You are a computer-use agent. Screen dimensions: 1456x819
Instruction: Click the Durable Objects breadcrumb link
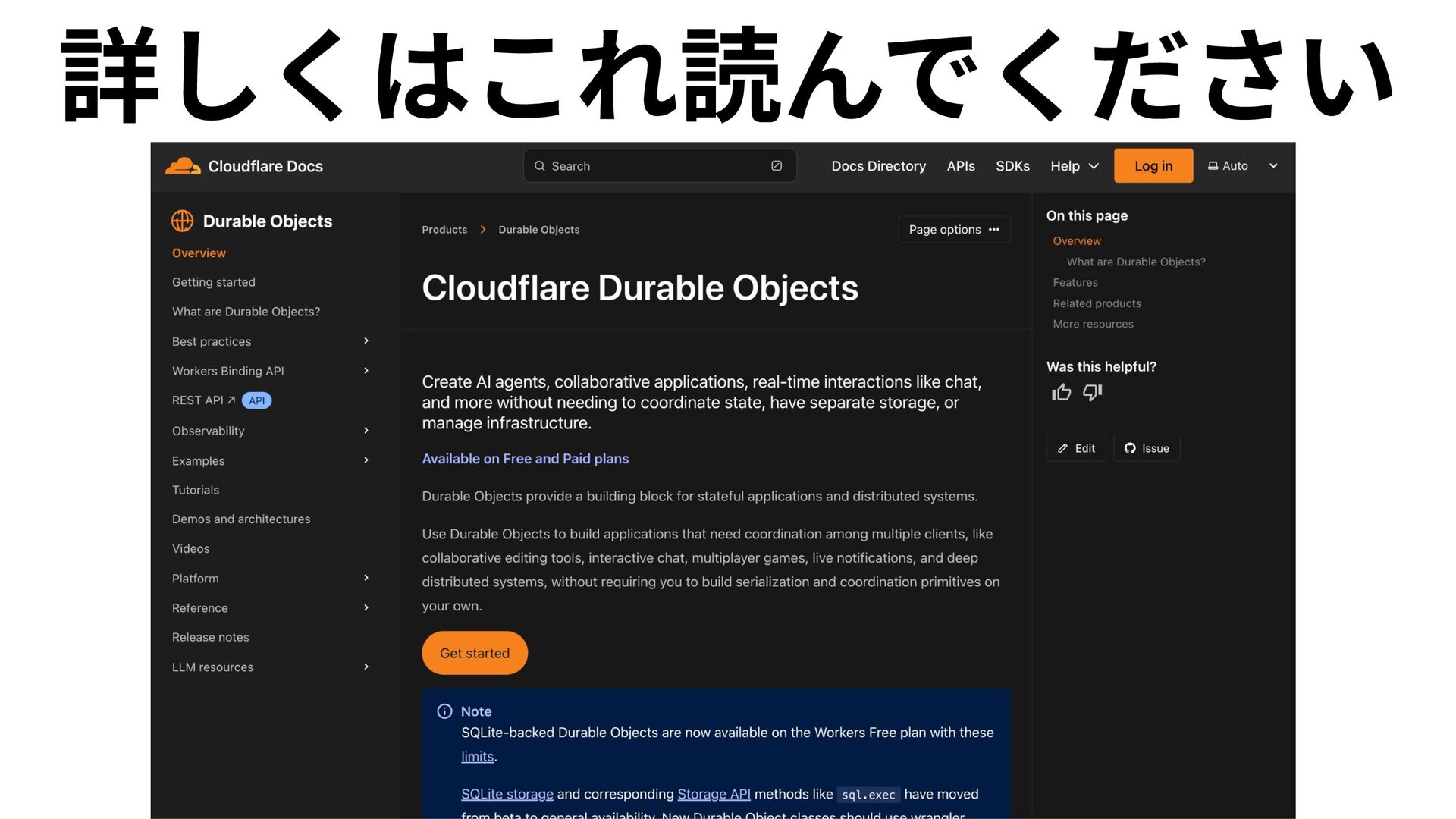coord(539,230)
